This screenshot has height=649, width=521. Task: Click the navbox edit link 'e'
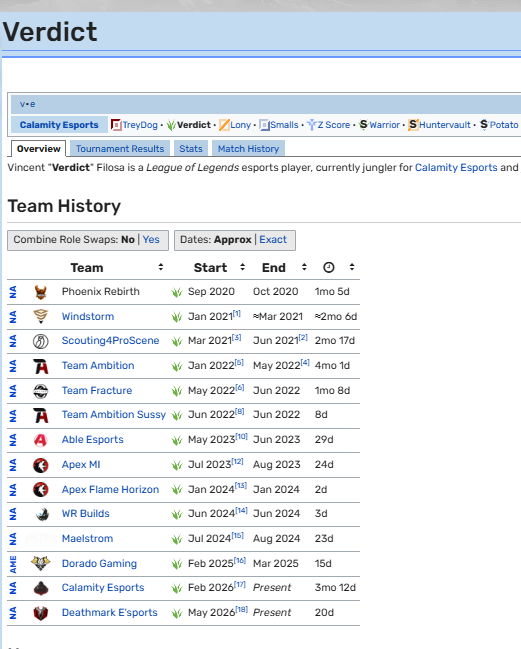pyautogui.click(x=33, y=104)
